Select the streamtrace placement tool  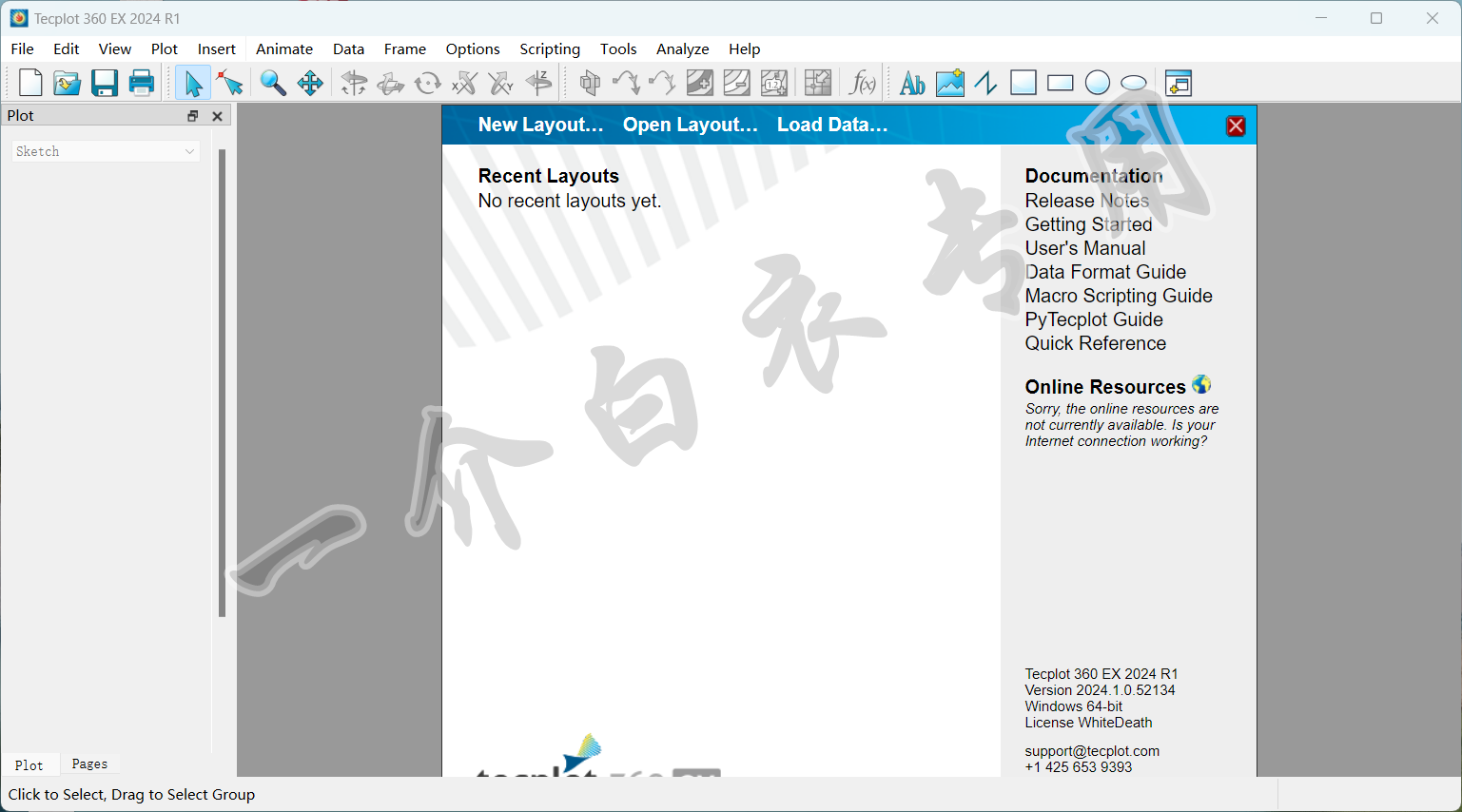pyautogui.click(x=627, y=84)
